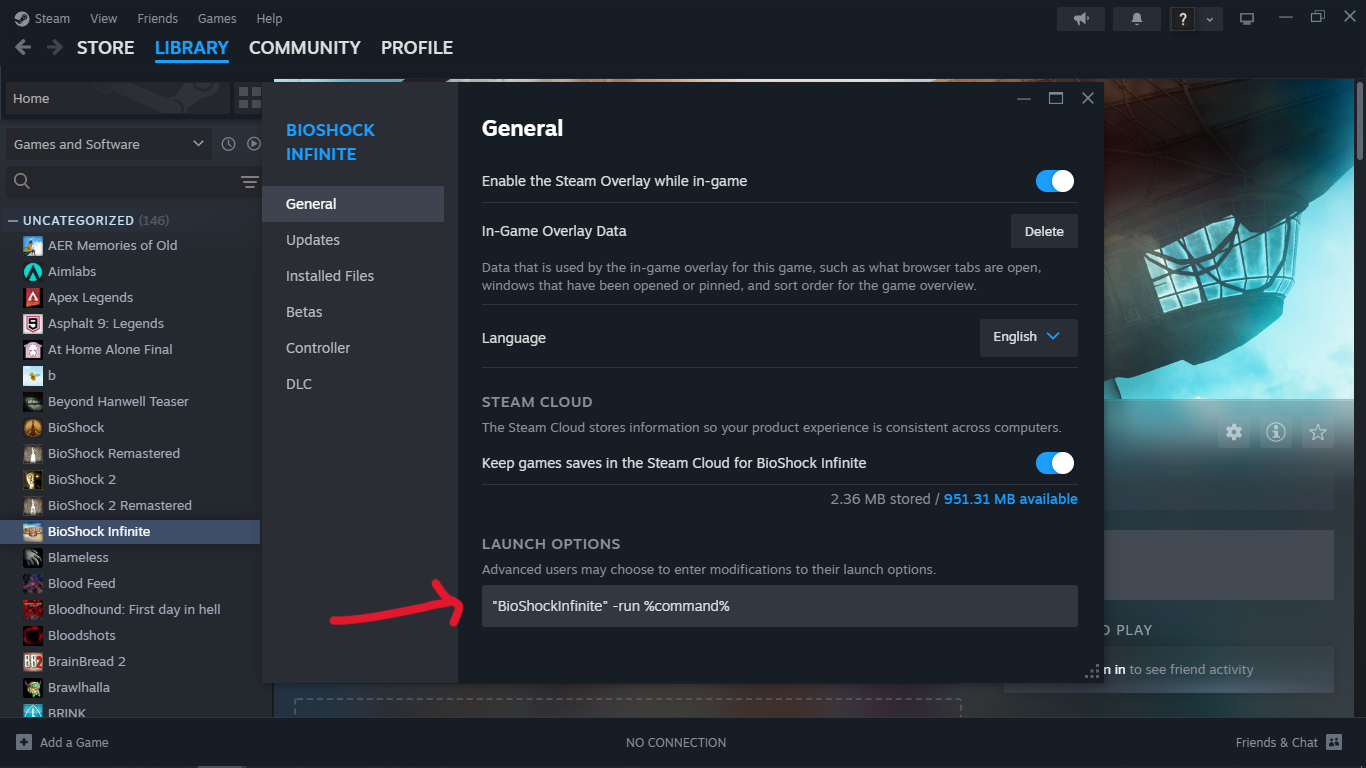Select Brawlhalla in the games list

point(79,687)
